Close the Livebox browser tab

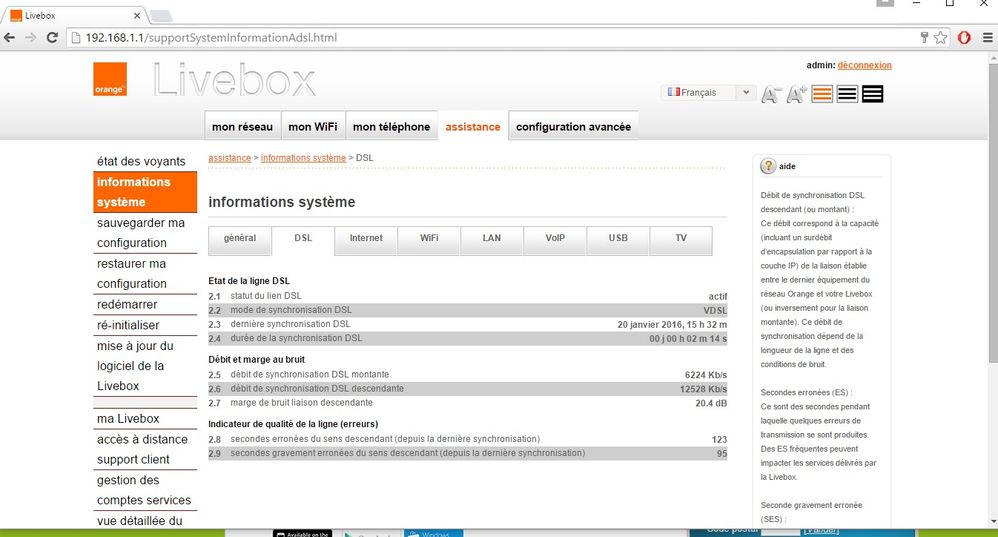[x=137, y=15]
